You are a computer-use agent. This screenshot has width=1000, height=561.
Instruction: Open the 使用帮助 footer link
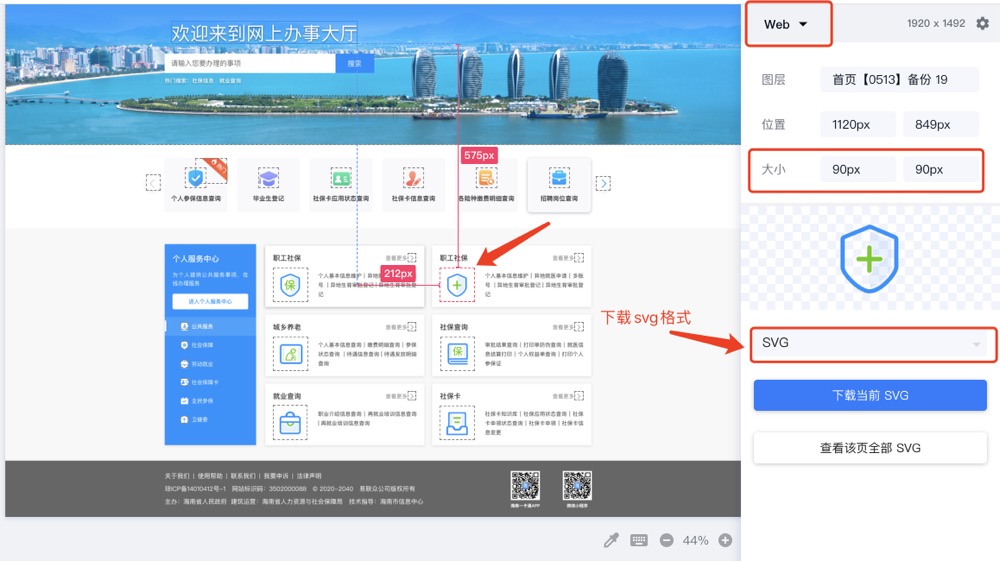(x=210, y=476)
